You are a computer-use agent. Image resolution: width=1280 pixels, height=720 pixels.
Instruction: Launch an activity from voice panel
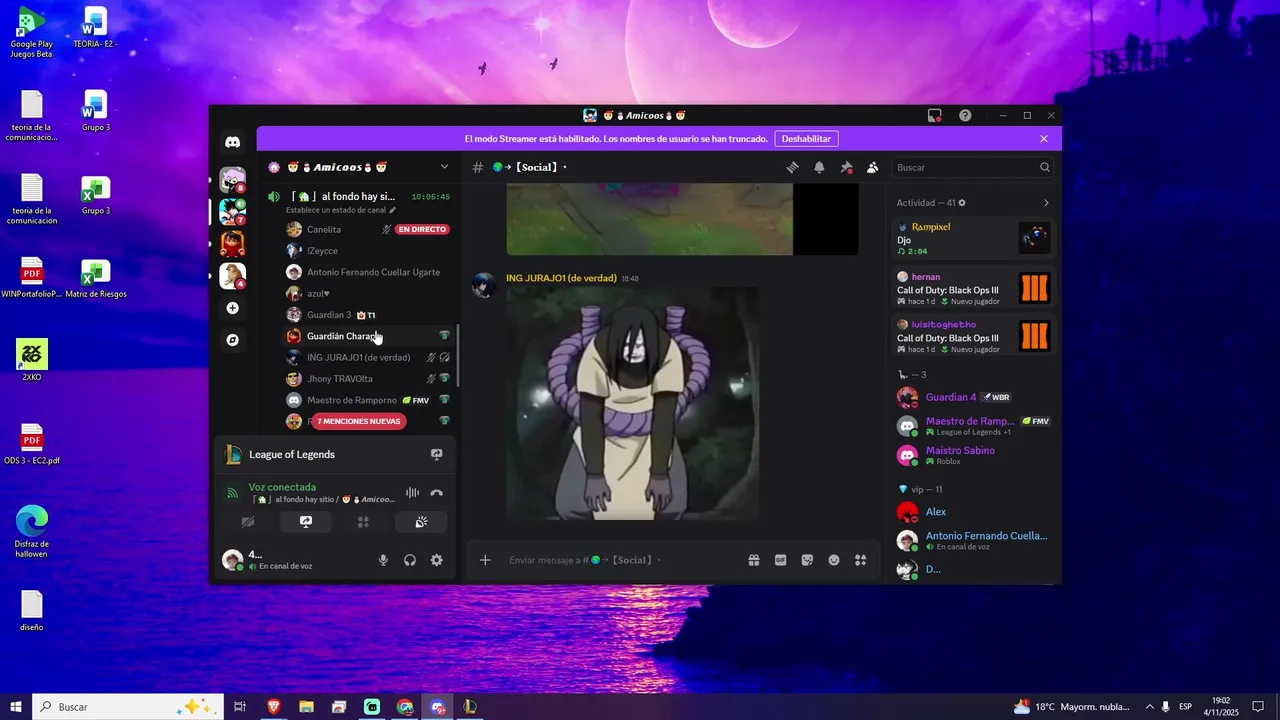pyautogui.click(x=364, y=522)
